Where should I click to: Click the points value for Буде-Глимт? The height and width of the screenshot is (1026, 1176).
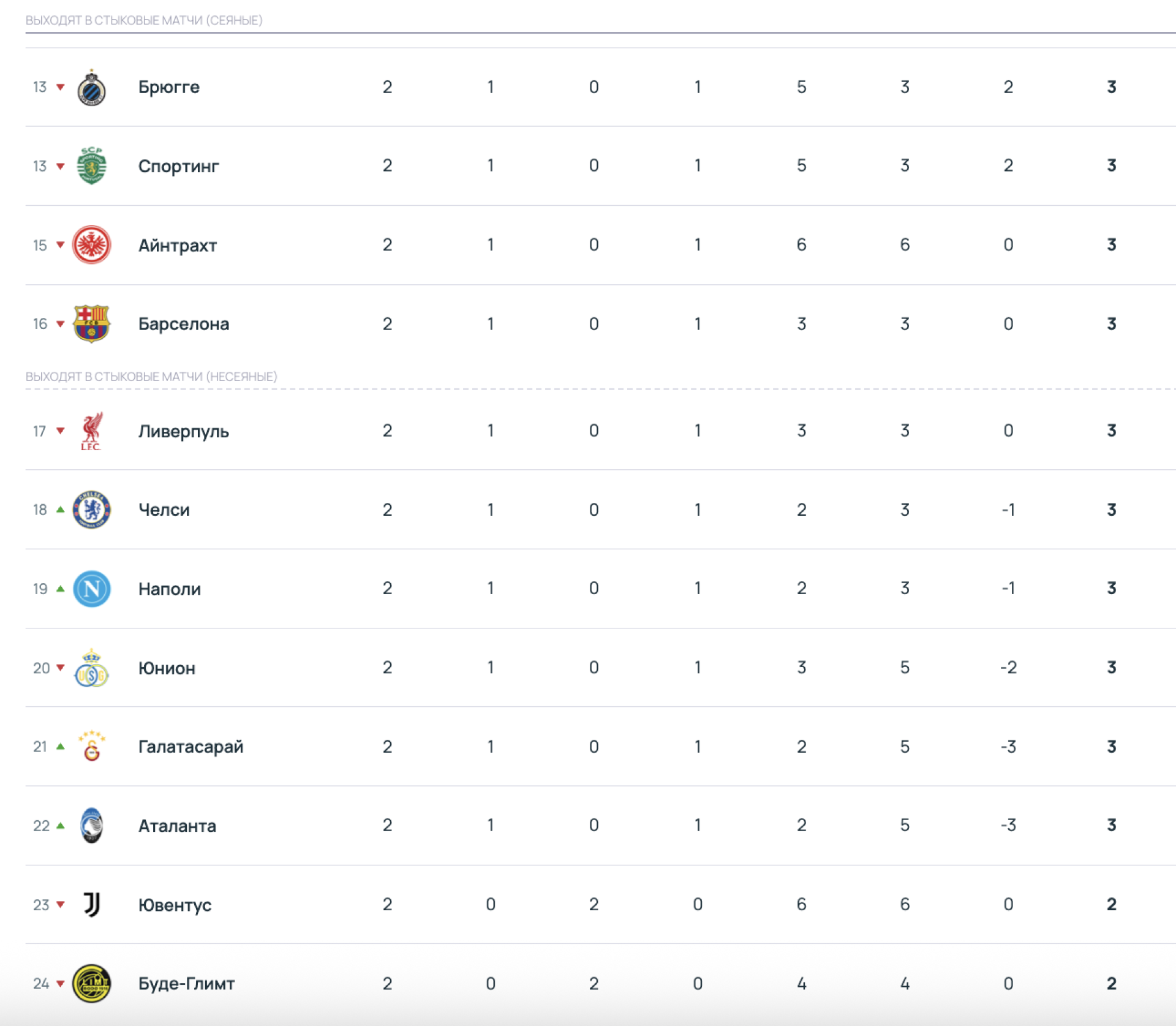pyautogui.click(x=1111, y=984)
